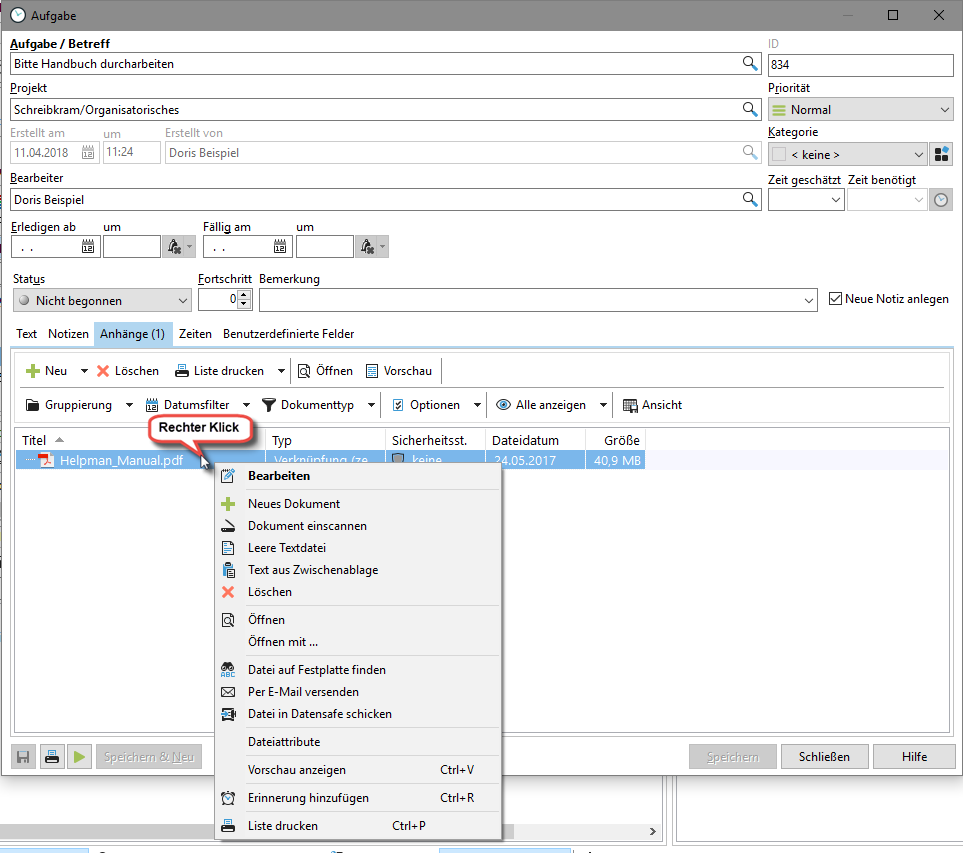The height and width of the screenshot is (853, 963).
Task: Switch to the Notizen tab
Action: 68,334
